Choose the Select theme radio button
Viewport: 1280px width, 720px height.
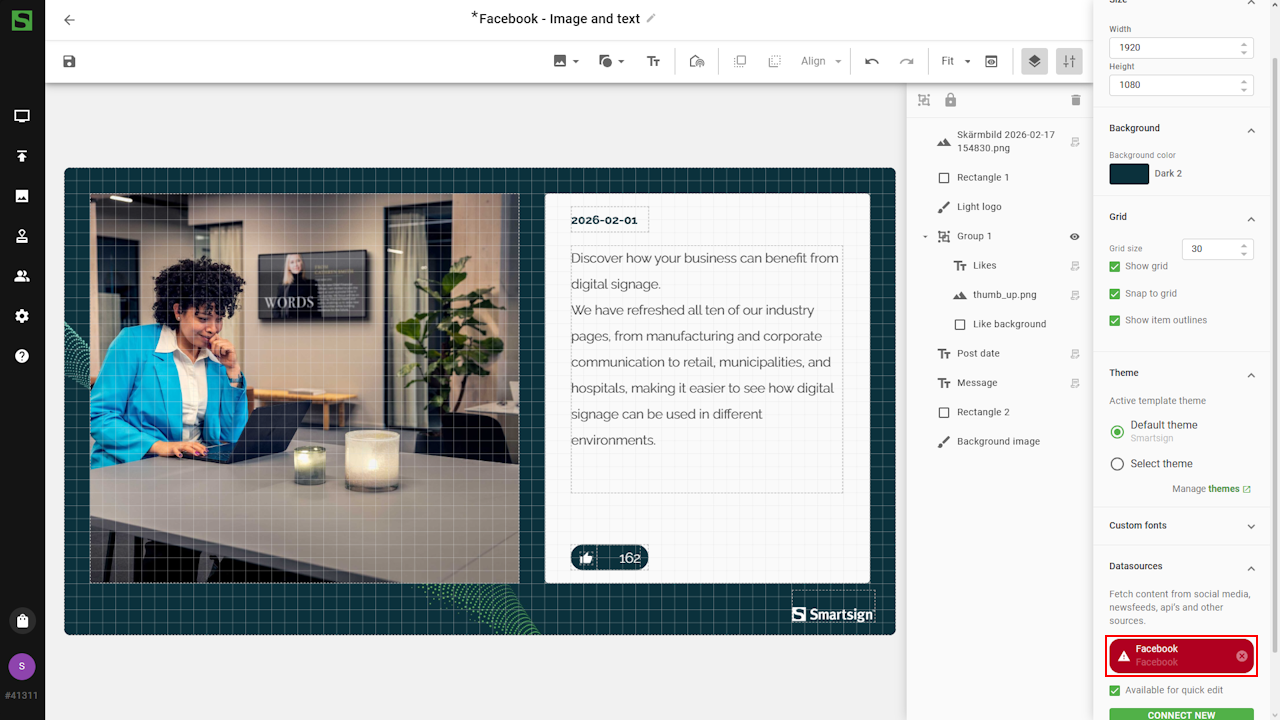pos(1117,464)
